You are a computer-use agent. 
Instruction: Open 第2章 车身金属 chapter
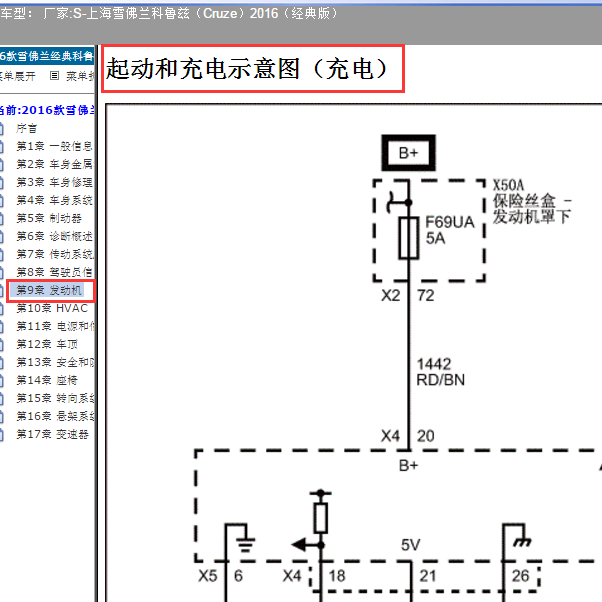[x=54, y=164]
